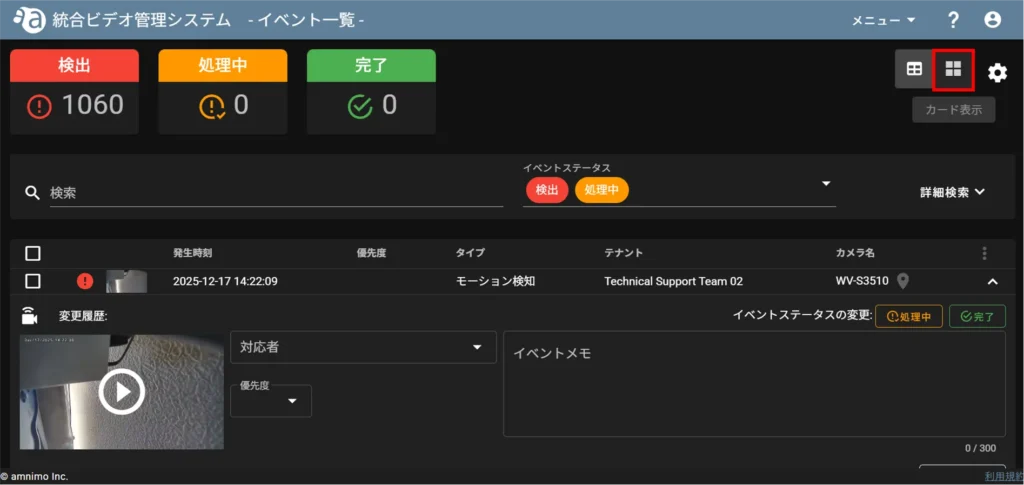Play the event video thumbnail
1024x485 pixels.
pyautogui.click(x=122, y=391)
